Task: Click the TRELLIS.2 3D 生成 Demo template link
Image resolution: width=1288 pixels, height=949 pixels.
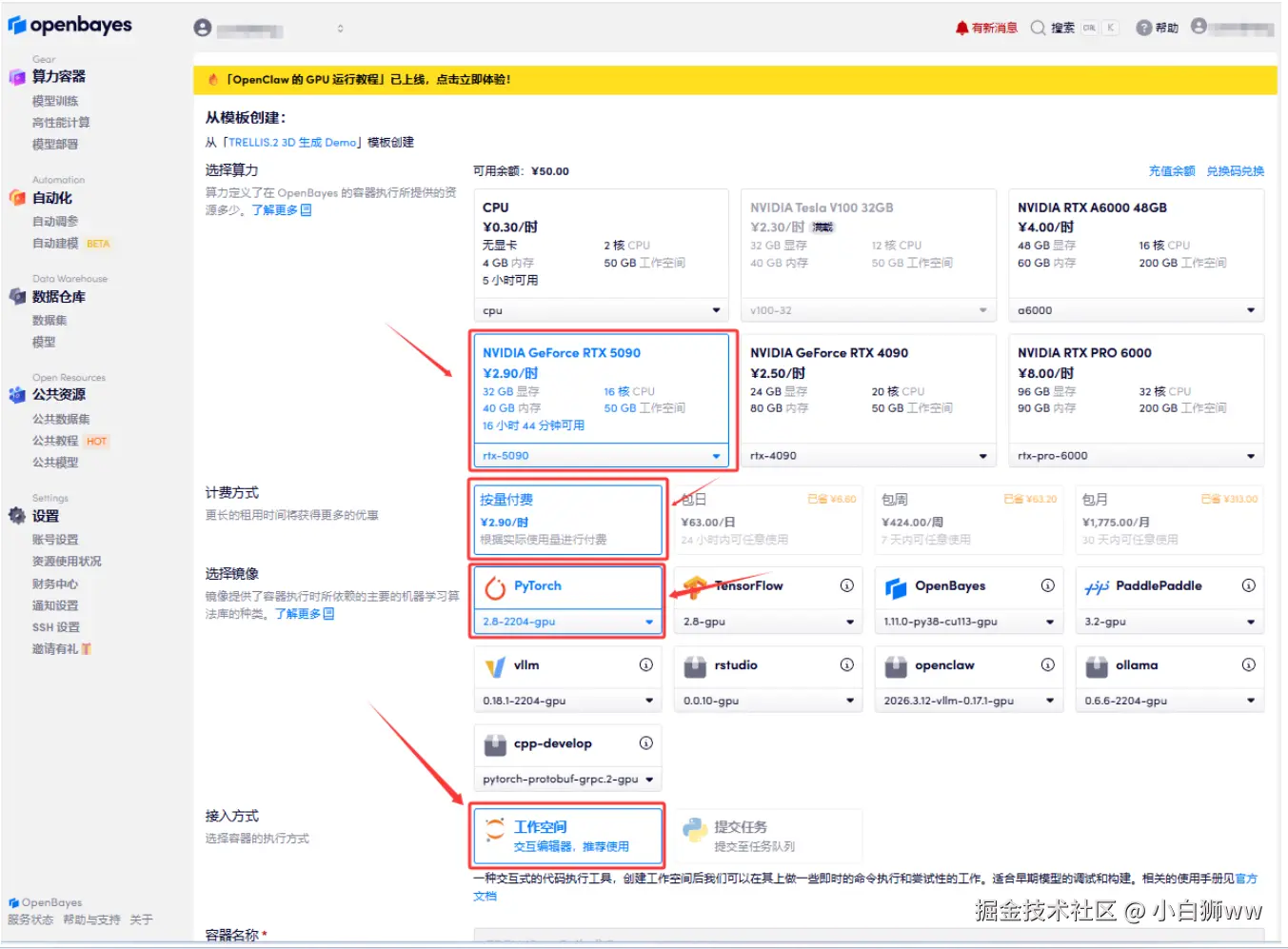Action: click(292, 143)
